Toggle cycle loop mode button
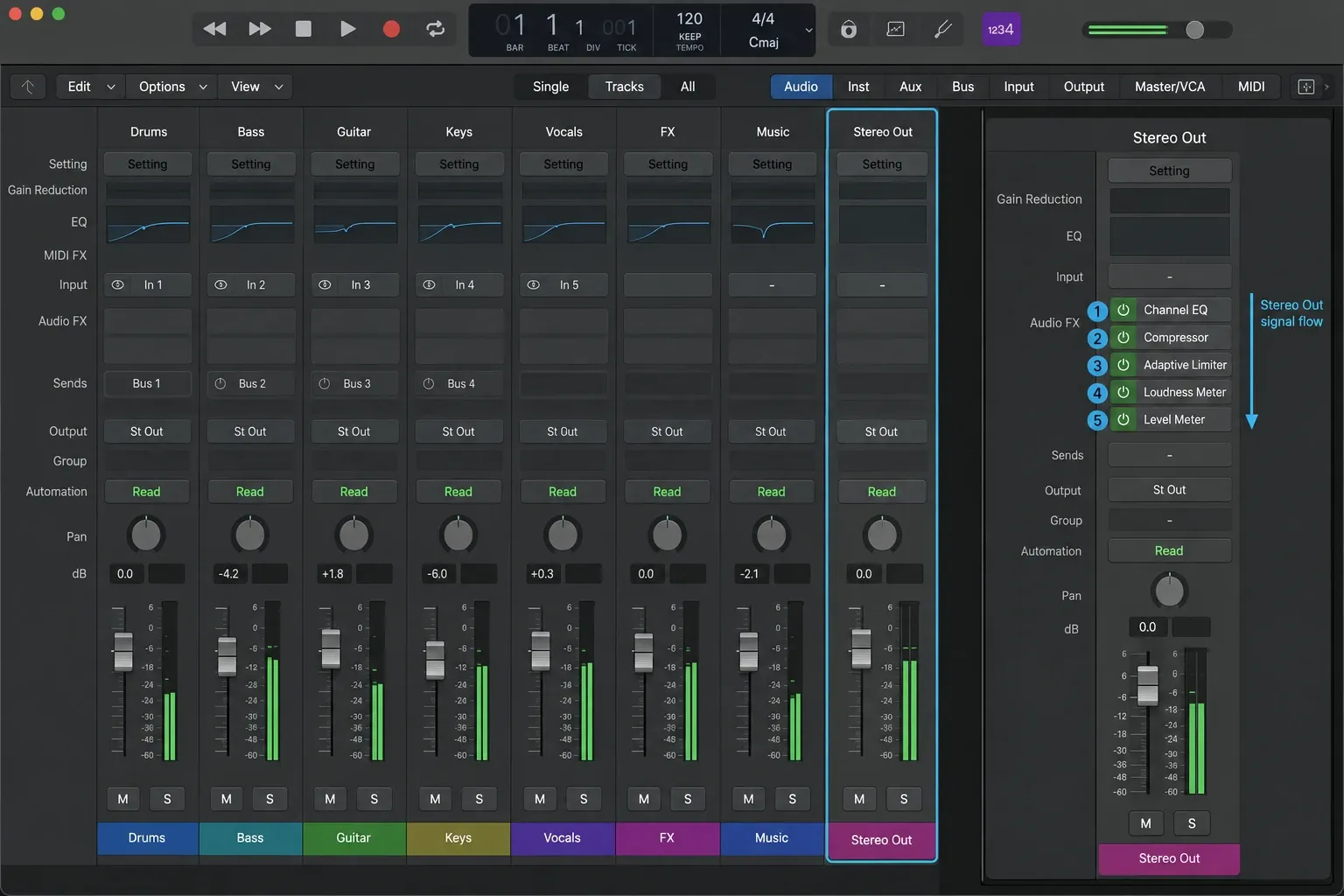This screenshot has height=896, width=1344. [x=435, y=29]
